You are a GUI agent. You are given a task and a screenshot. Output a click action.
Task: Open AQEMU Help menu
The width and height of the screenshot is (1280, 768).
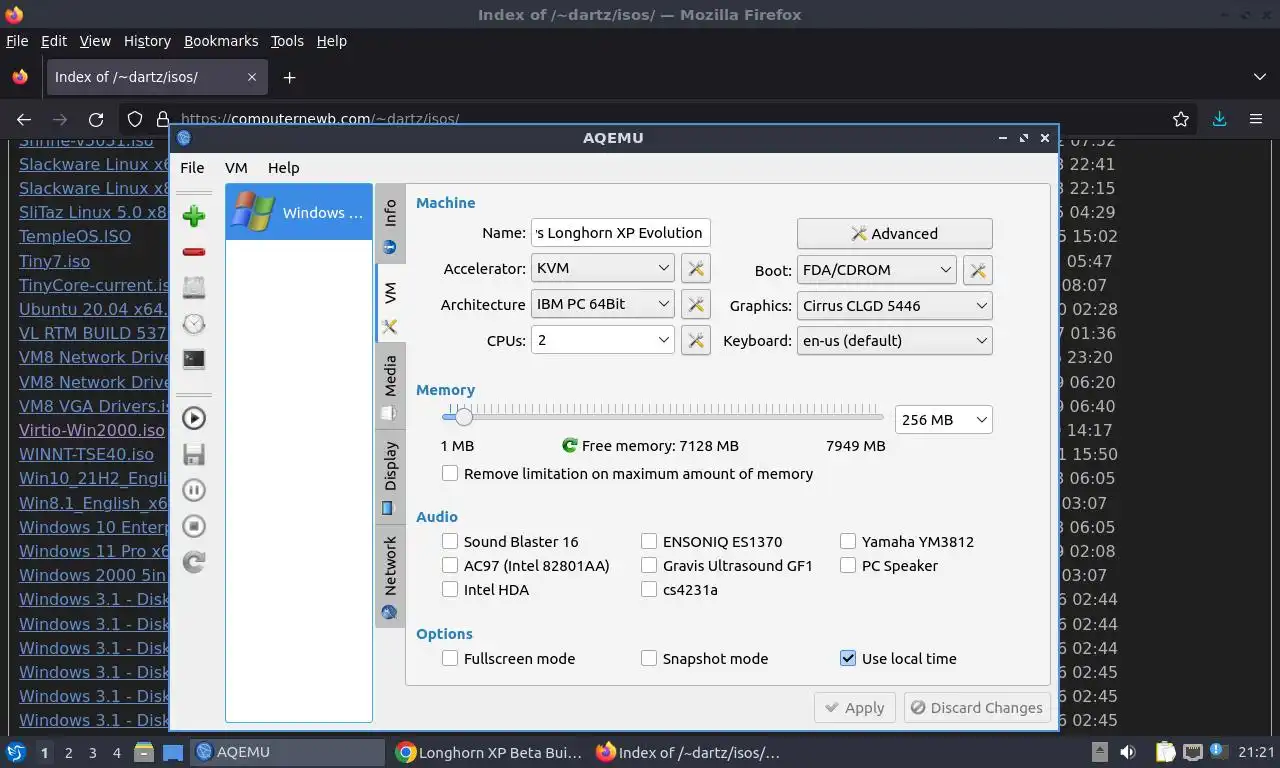(284, 168)
